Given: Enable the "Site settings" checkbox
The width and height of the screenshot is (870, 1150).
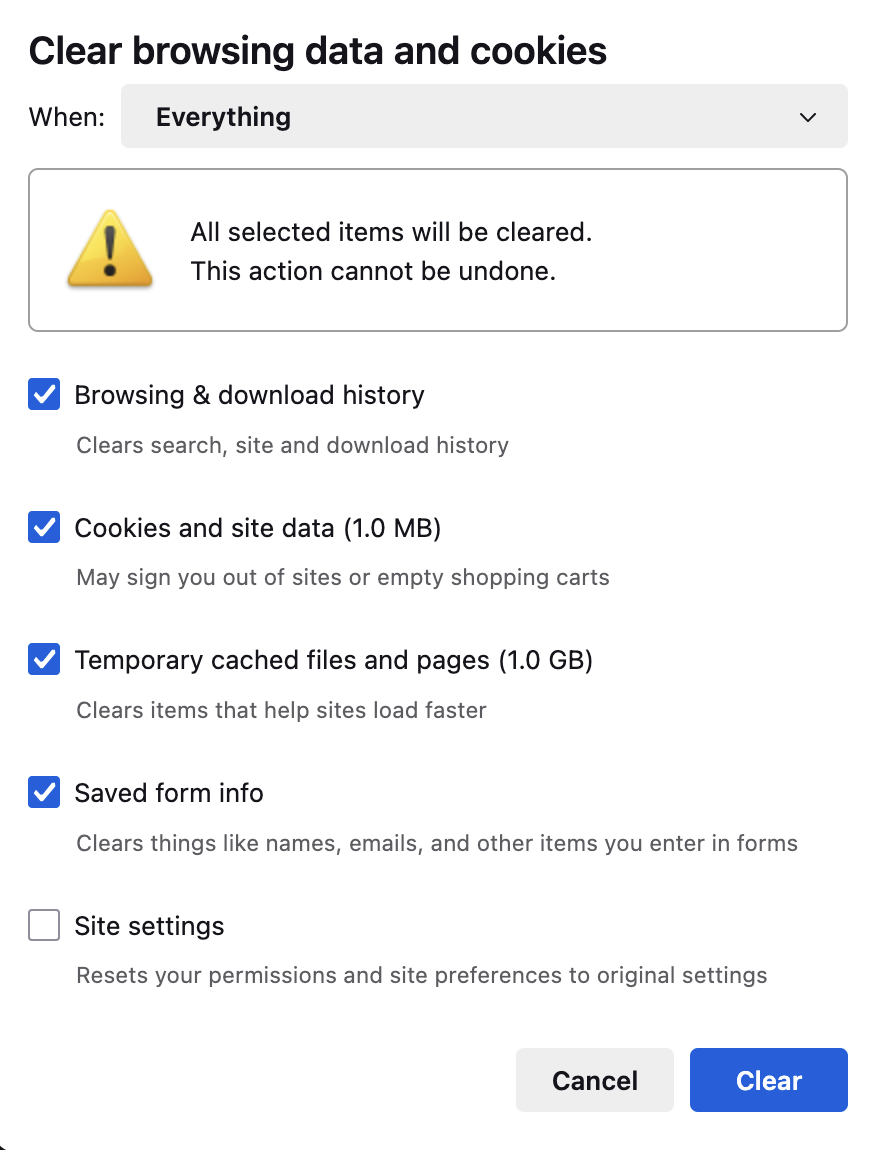Looking at the screenshot, I should (43, 925).
